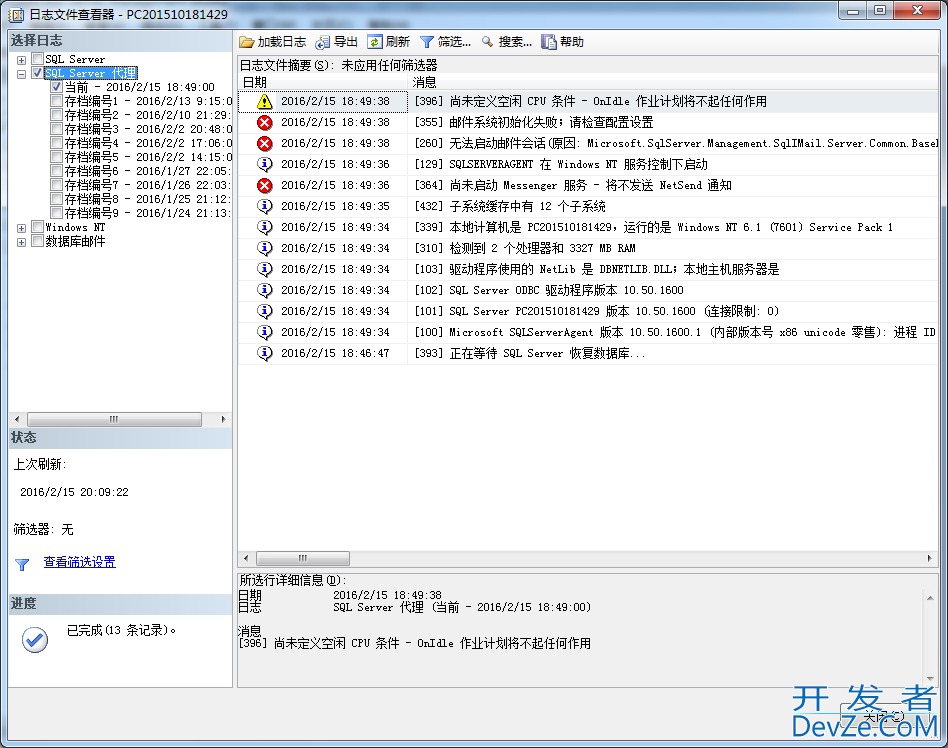948x748 pixels.
Task: Uncheck the SQL Server 代理 checkbox
Action: coord(37,73)
